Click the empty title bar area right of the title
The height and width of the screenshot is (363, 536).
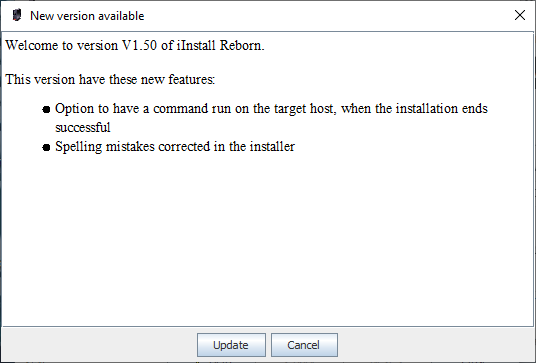(x=325, y=16)
